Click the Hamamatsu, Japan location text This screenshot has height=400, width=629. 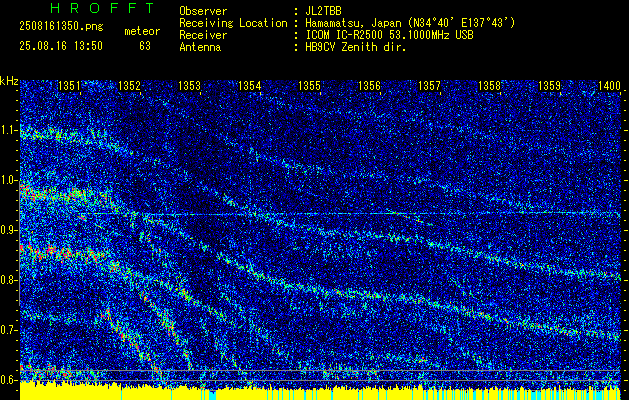click(x=410, y=23)
